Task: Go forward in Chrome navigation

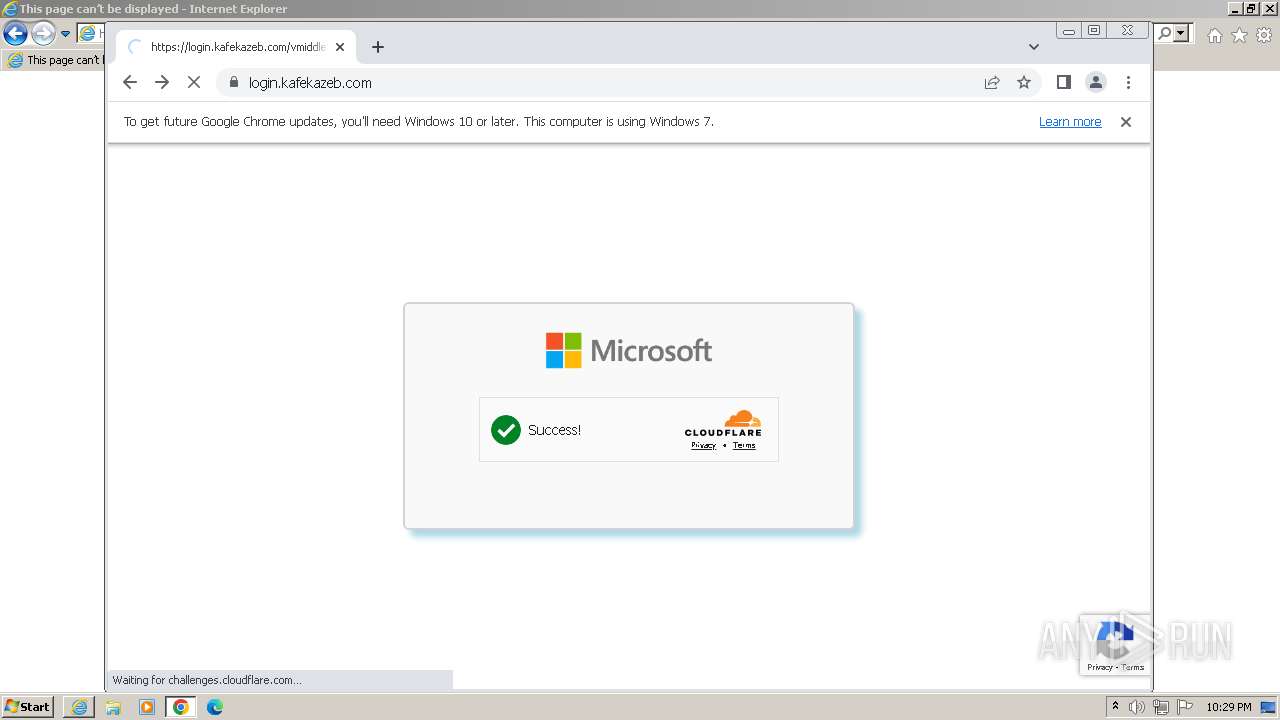Action: (162, 83)
